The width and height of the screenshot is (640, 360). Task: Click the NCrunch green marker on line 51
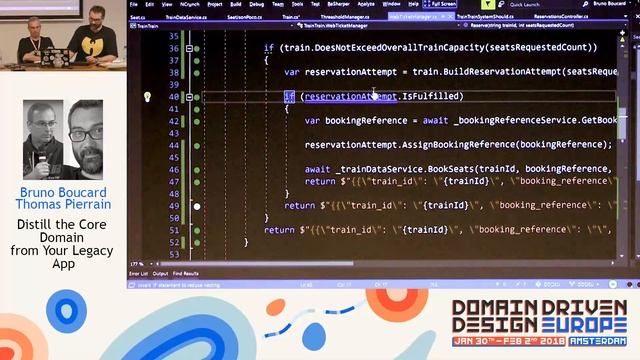tap(197, 231)
